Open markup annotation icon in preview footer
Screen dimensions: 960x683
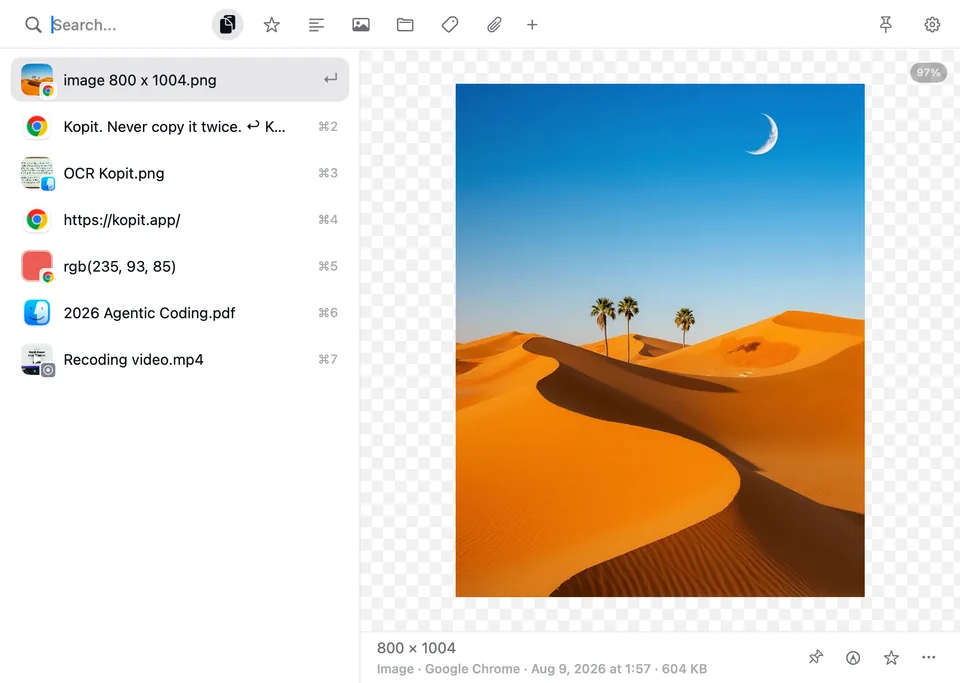[x=853, y=657]
